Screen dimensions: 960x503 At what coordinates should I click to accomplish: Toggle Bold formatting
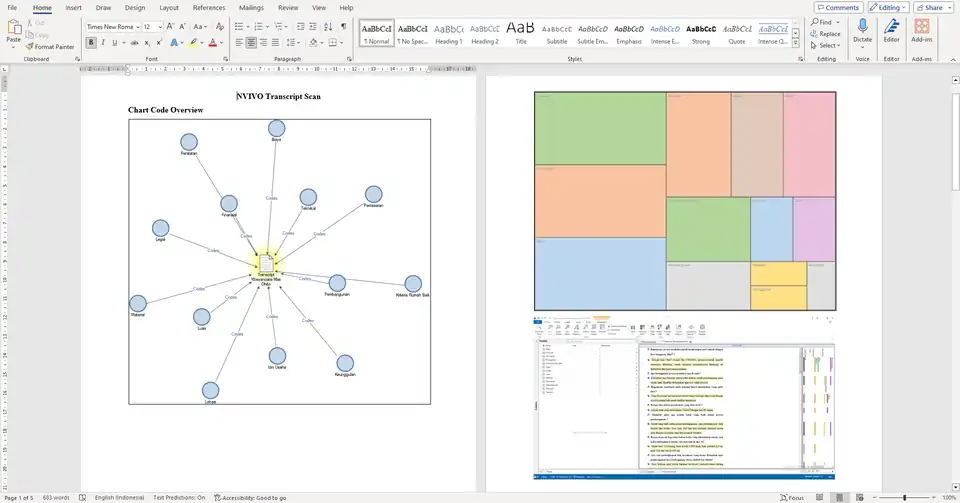coord(91,43)
